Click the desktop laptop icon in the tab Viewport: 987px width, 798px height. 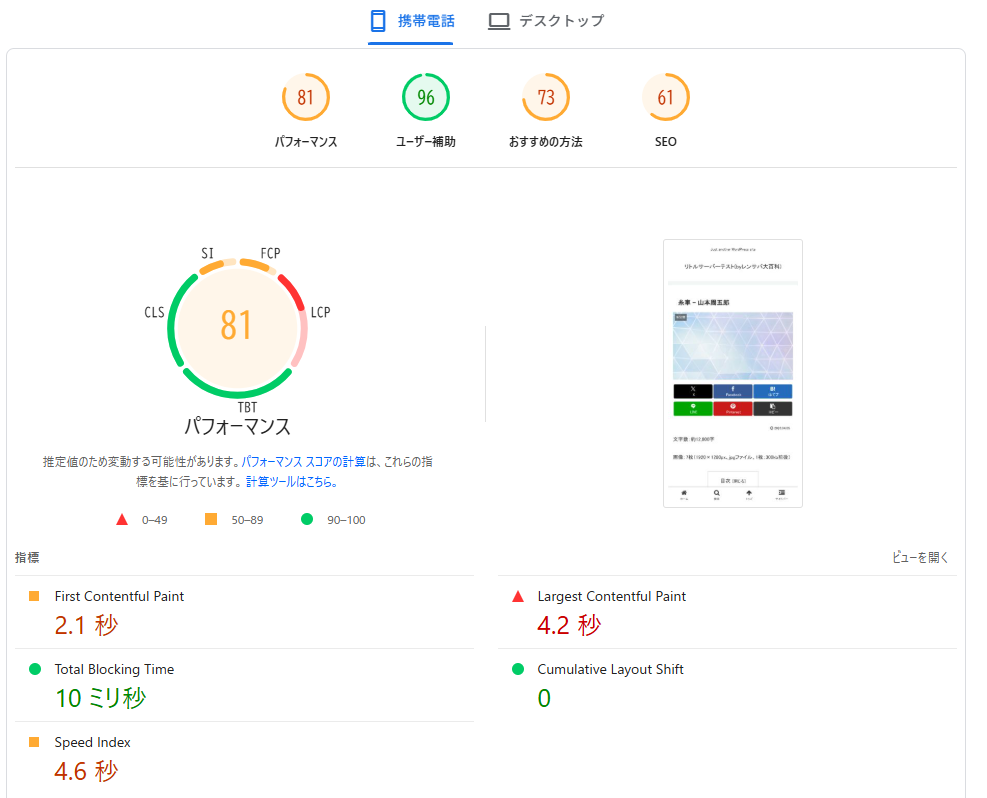pos(499,21)
